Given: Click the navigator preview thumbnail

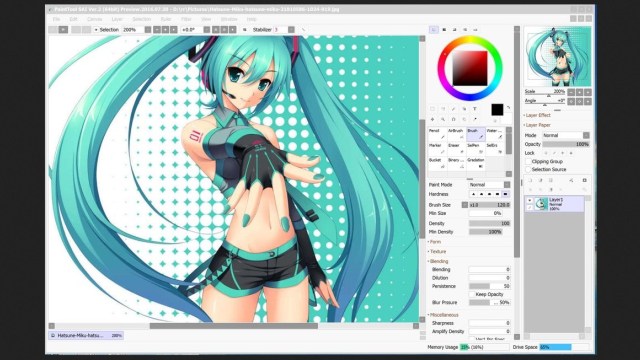Looking at the screenshot, I should pos(558,56).
